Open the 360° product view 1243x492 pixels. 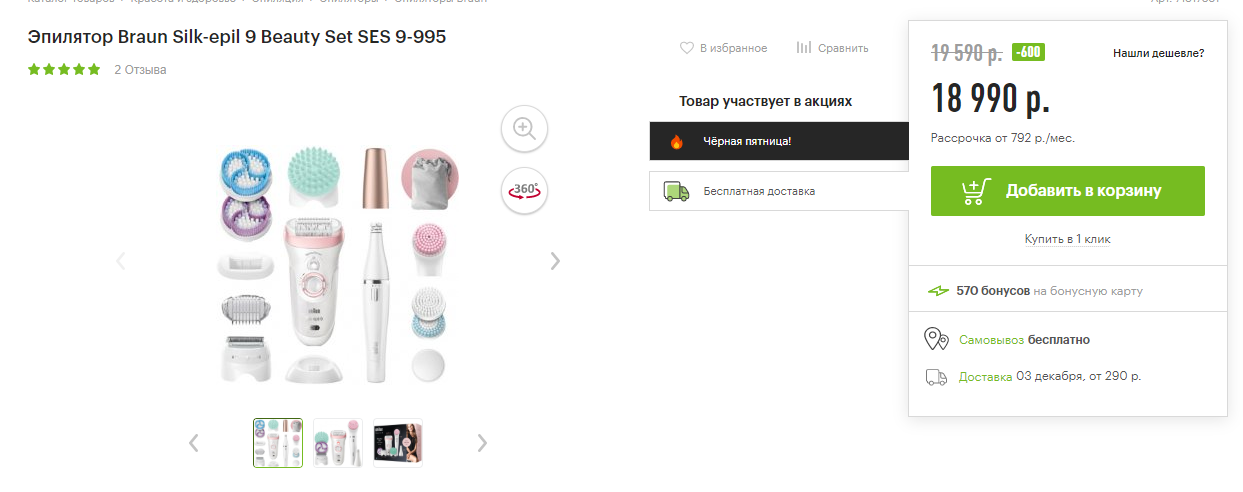524,190
